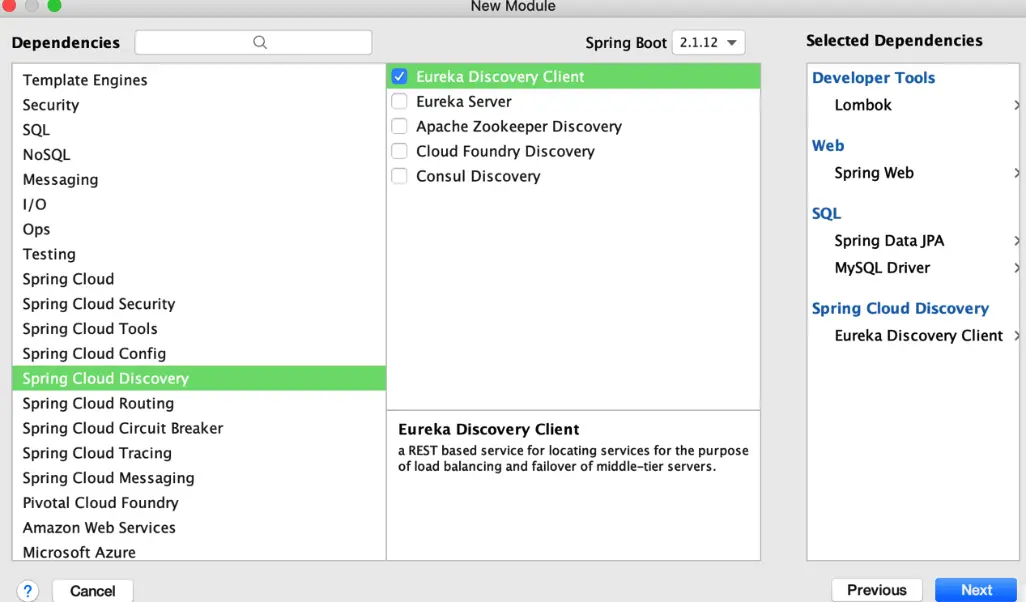Click the search magnifier icon
The image size is (1026, 602).
tap(260, 43)
